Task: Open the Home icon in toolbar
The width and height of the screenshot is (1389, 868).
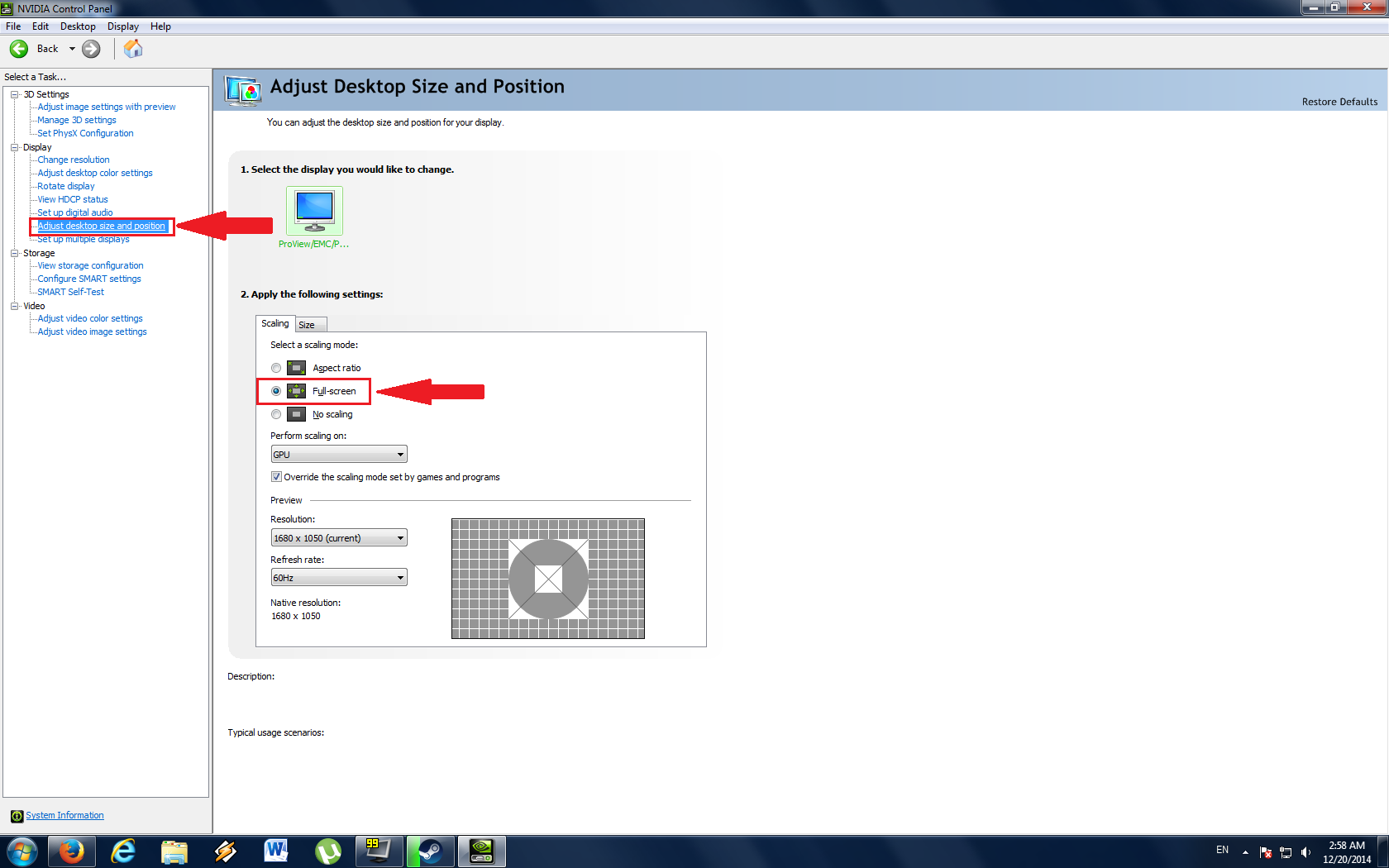Action: [x=133, y=49]
